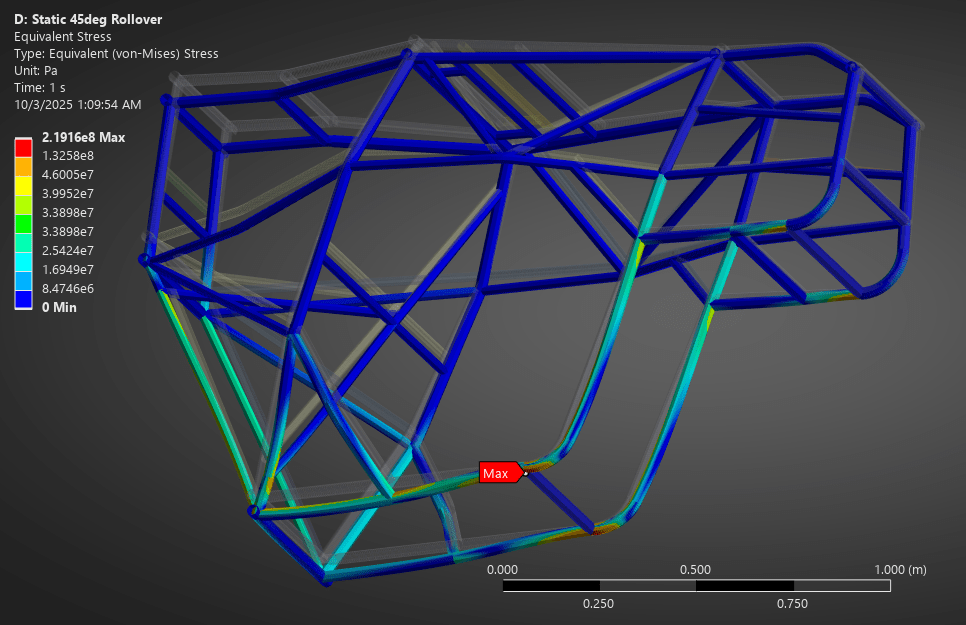Click the 'D: Static 45deg Rollover' title

pos(88,20)
